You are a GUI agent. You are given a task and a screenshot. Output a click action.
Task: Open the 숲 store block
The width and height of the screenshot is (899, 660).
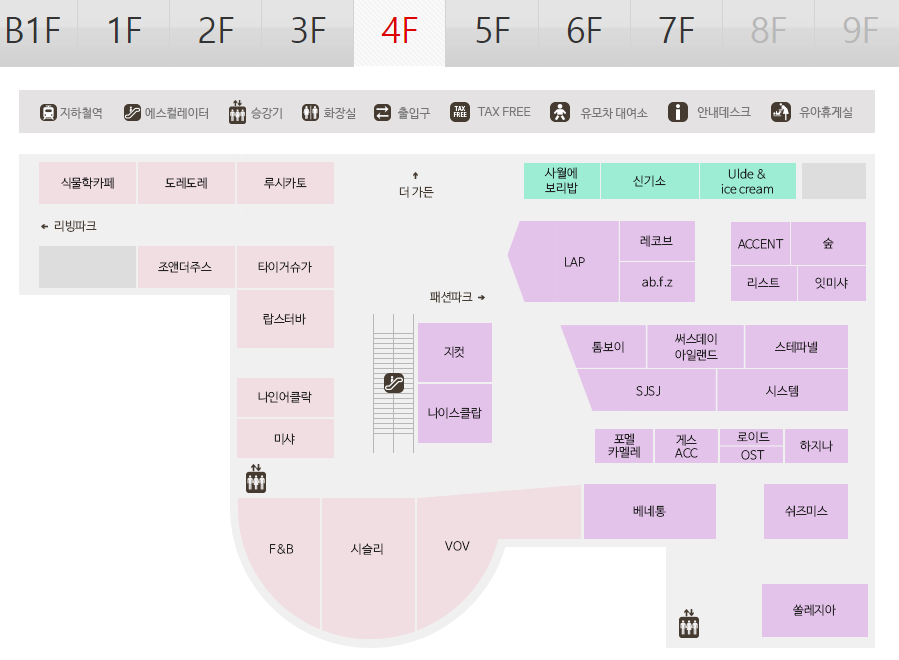(828, 244)
